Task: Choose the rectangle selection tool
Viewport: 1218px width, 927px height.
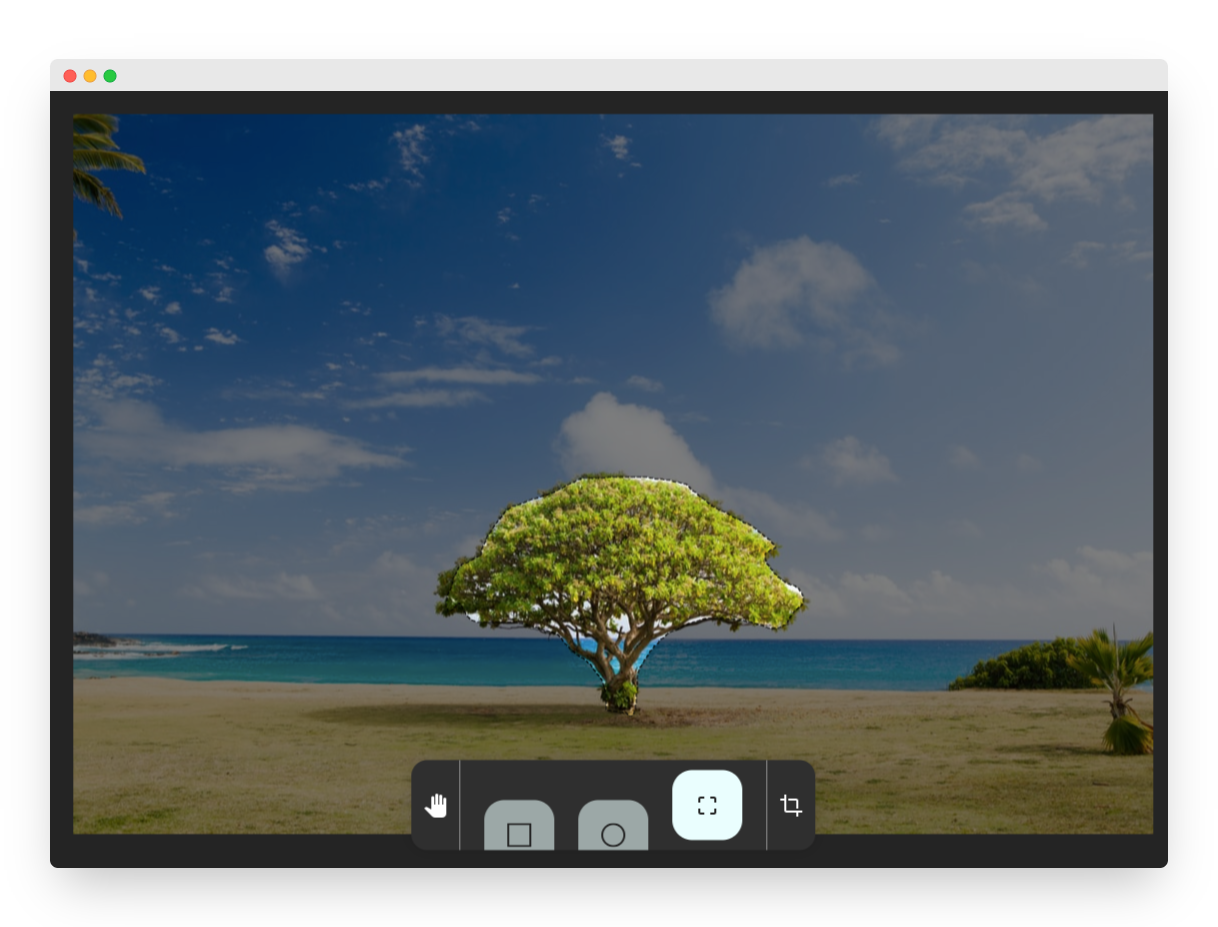Action: [x=519, y=826]
